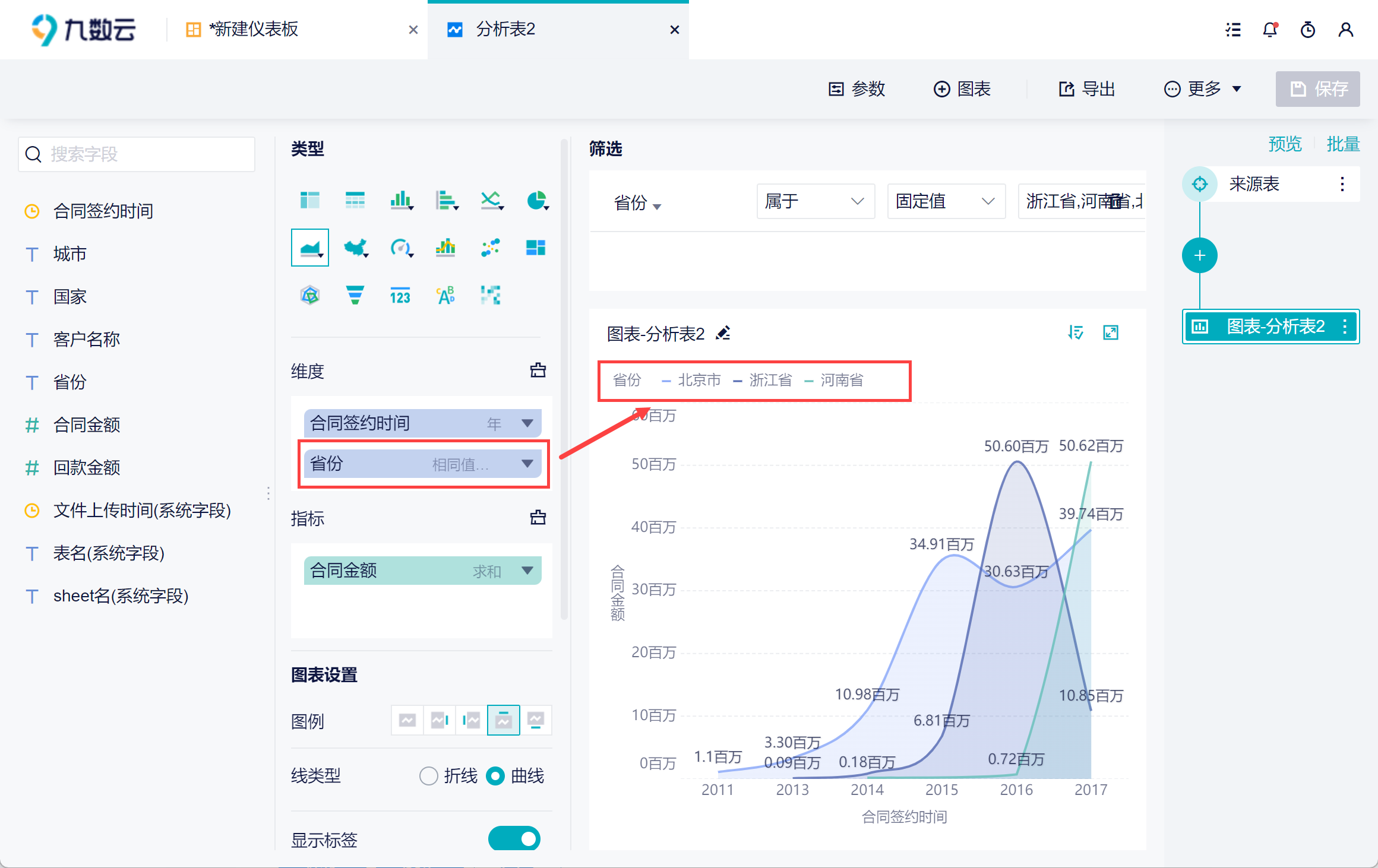Click the 导出 export button
This screenshot has height=868, width=1378.
click(1087, 89)
